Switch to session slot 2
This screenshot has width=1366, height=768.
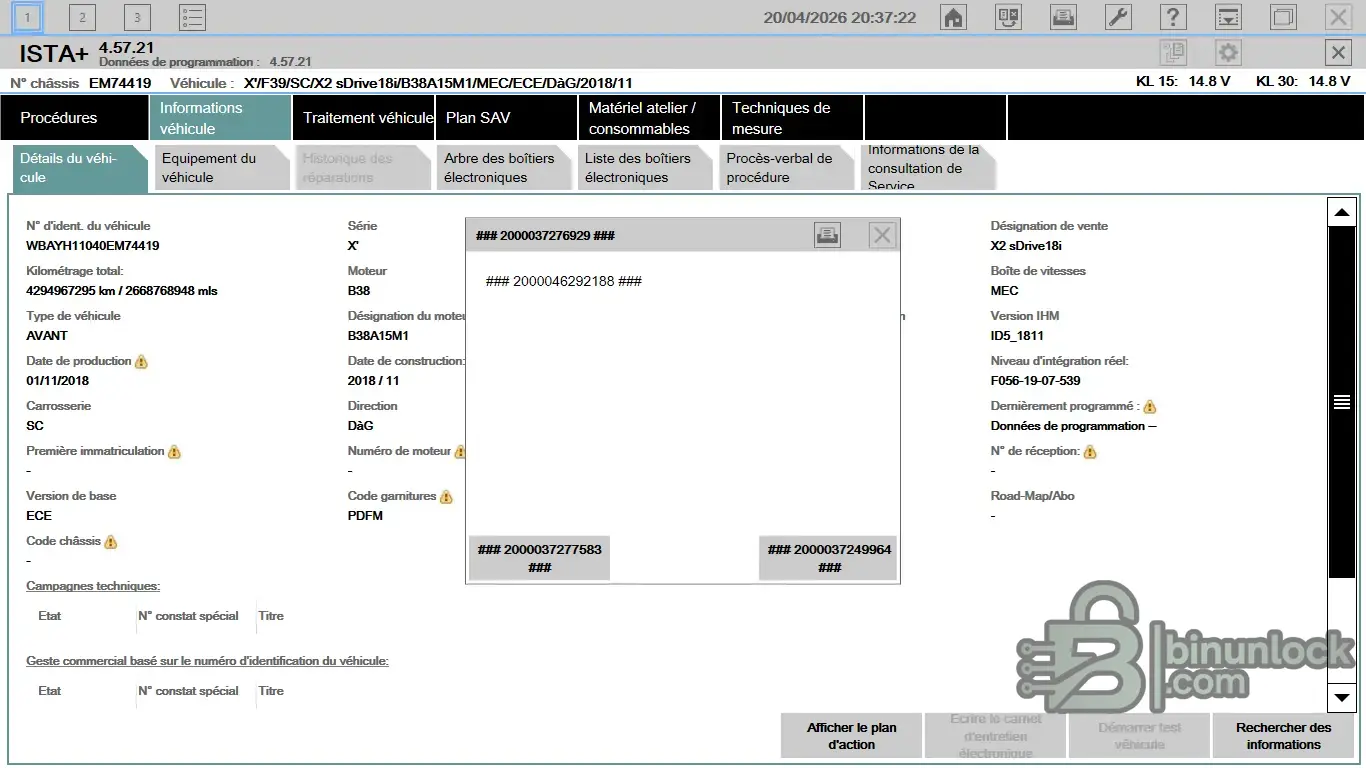[x=82, y=17]
